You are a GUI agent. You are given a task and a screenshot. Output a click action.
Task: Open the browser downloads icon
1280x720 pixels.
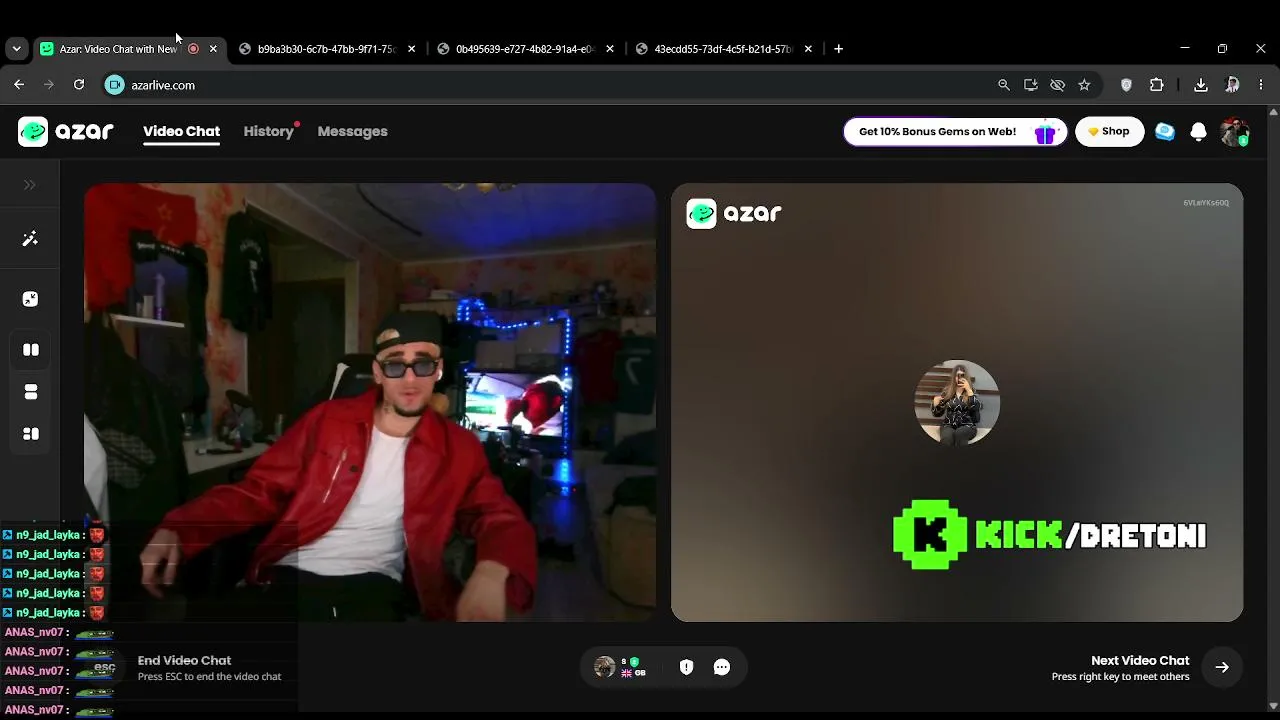click(x=1201, y=85)
